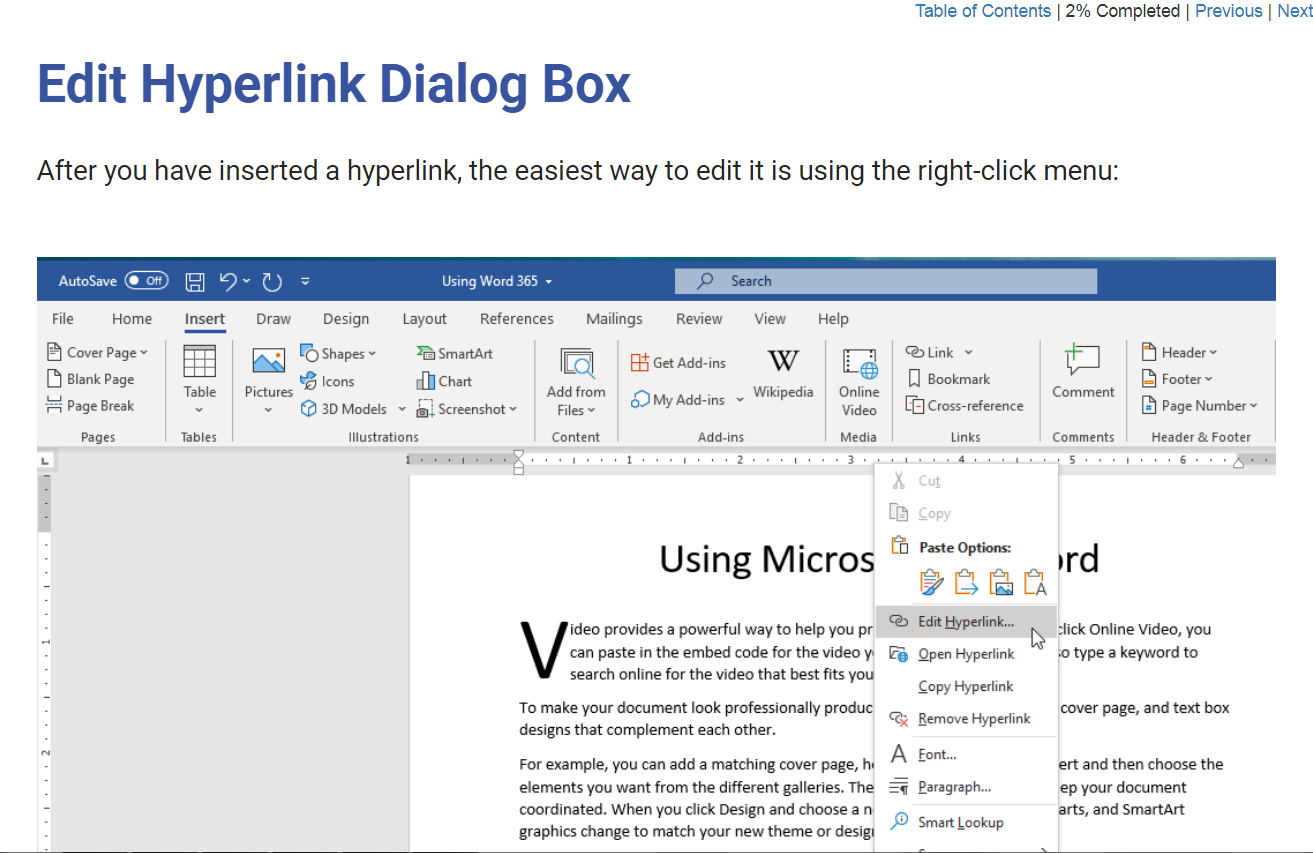Viewport: 1313px width, 853px height.
Task: Click Get Add-ins
Action: (x=679, y=363)
